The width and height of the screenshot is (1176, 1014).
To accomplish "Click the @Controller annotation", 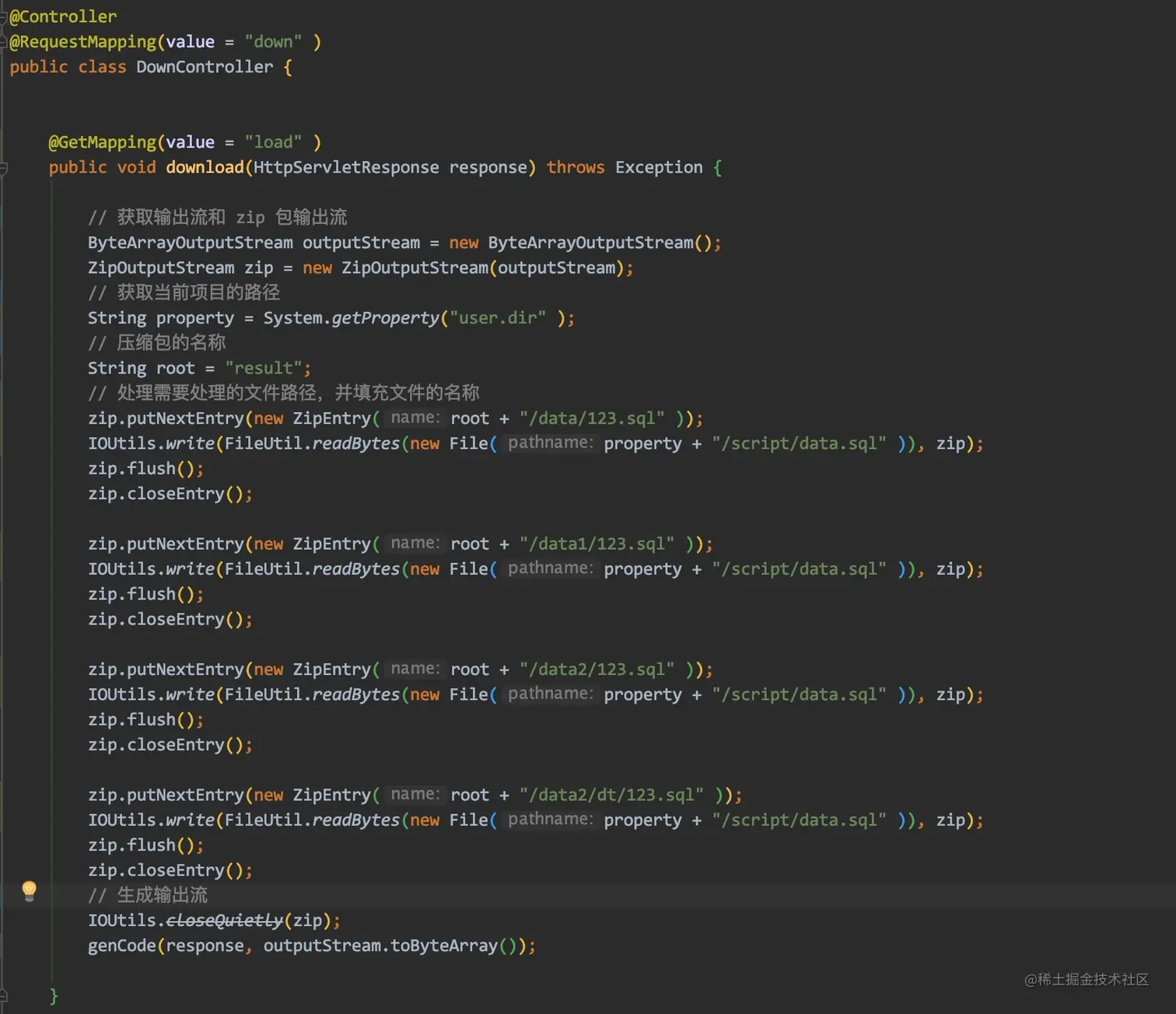I will 63,16.
